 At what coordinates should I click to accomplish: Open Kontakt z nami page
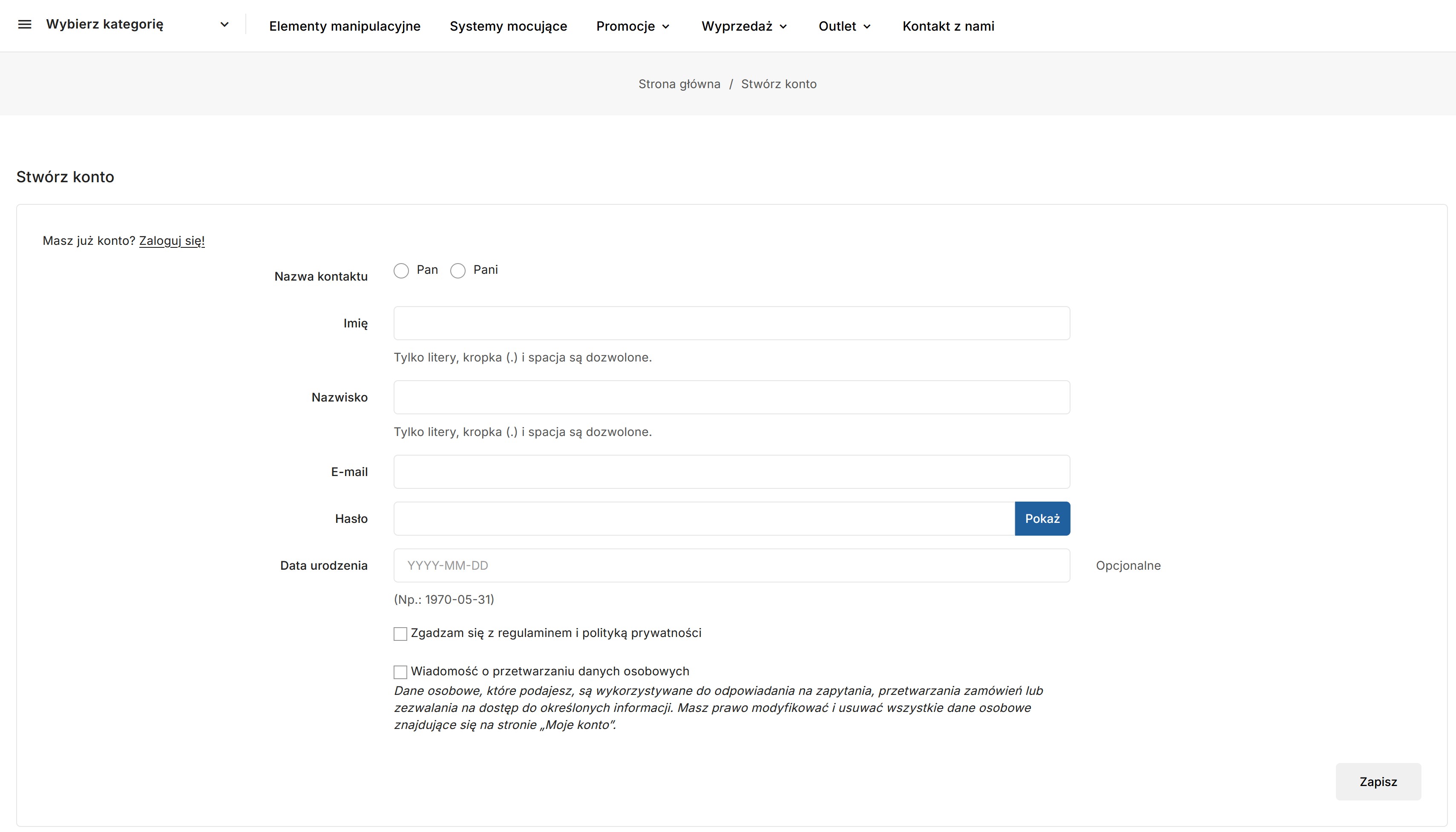pyautogui.click(x=948, y=26)
